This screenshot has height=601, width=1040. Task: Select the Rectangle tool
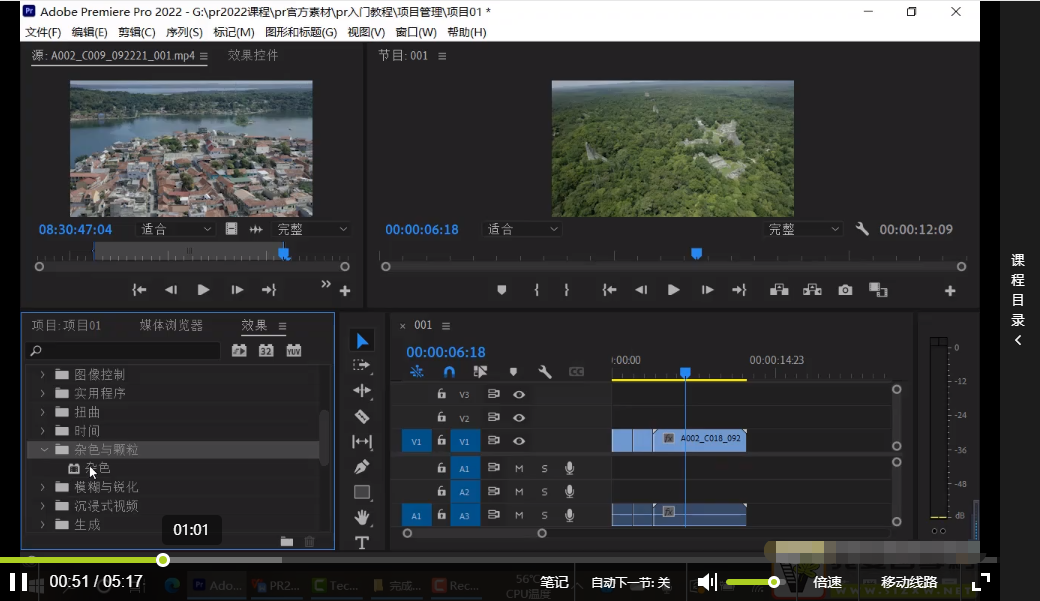click(362, 492)
